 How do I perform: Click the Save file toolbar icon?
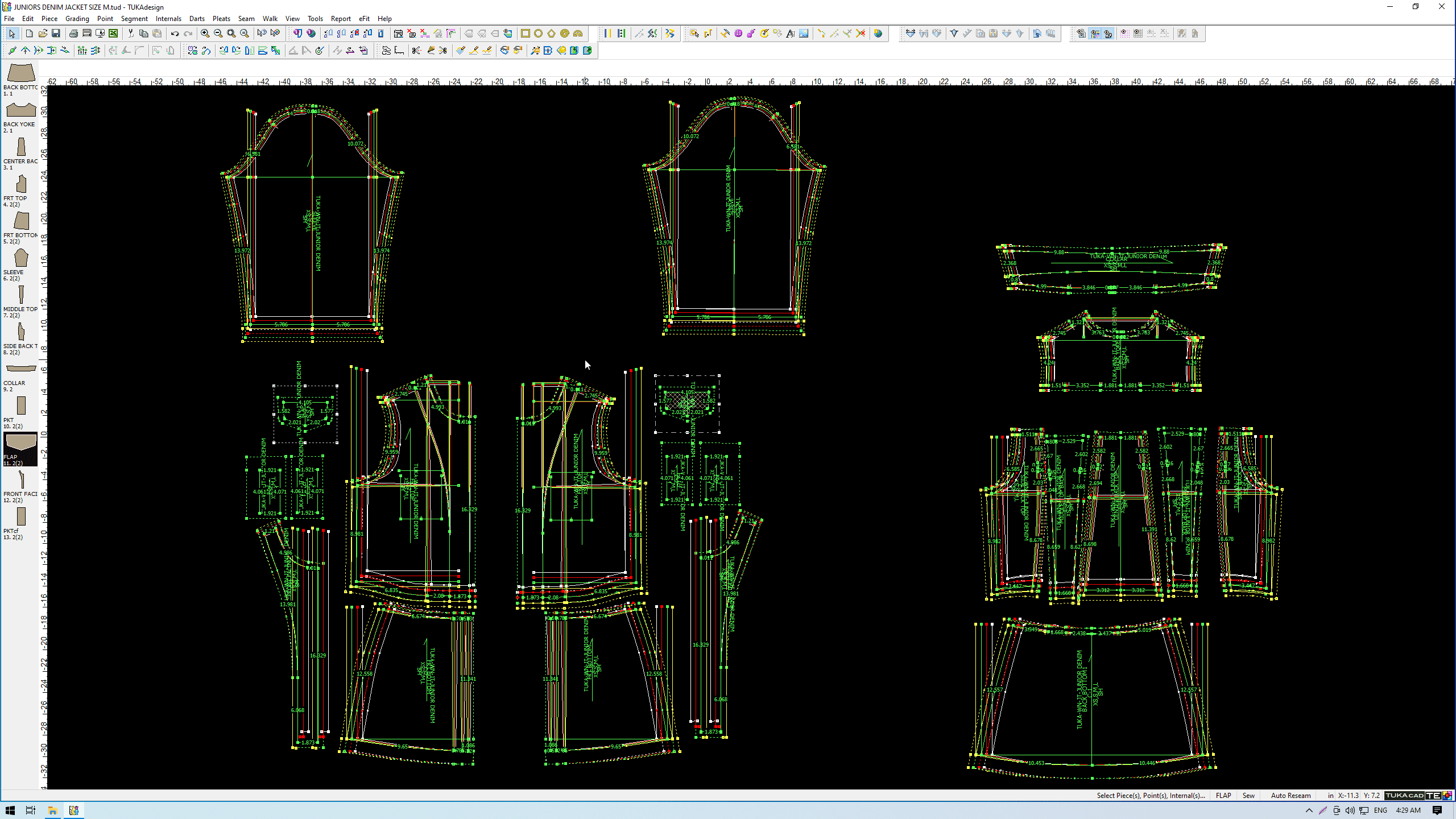[x=56, y=34]
